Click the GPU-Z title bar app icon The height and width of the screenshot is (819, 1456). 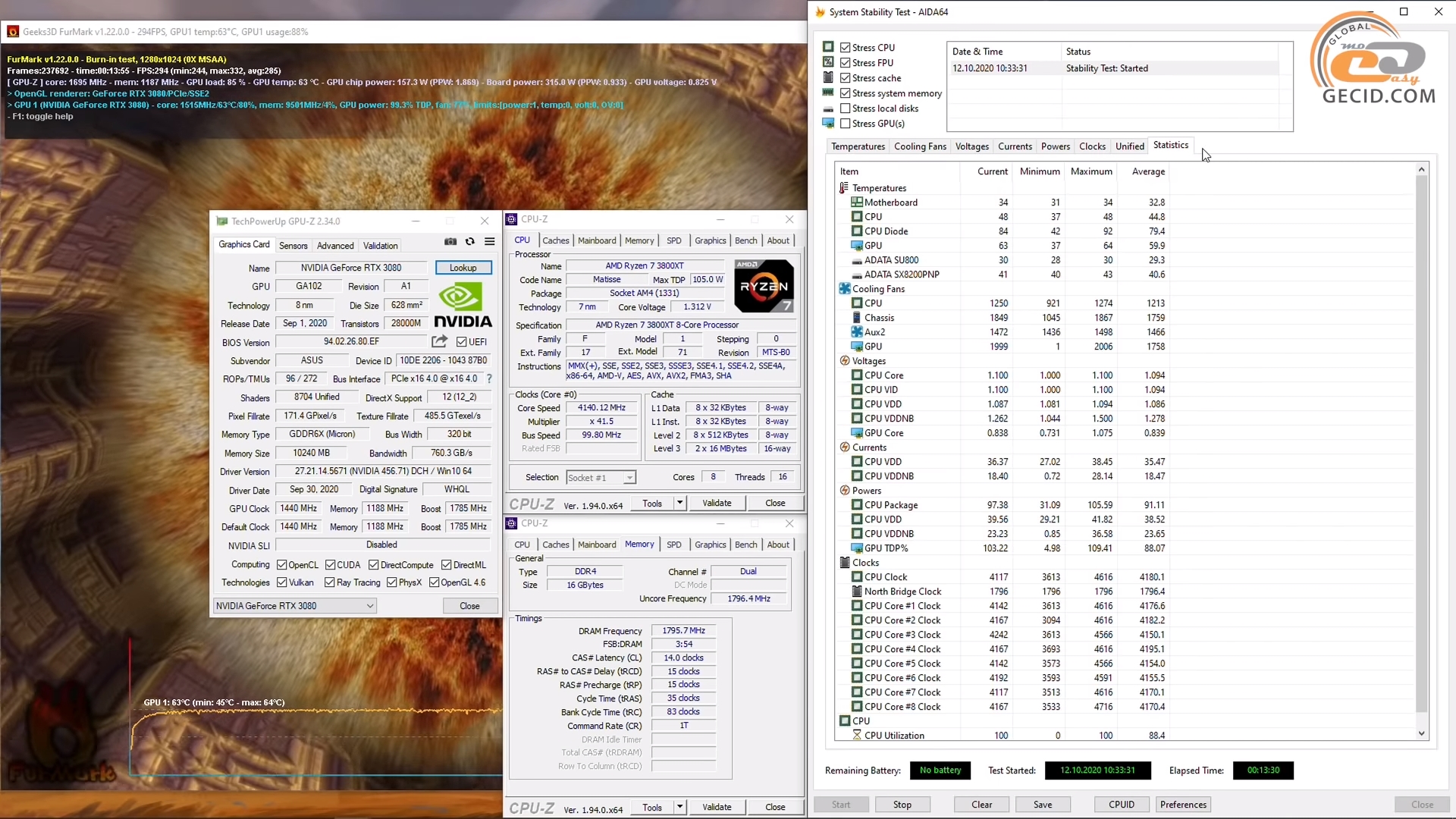[x=222, y=221]
